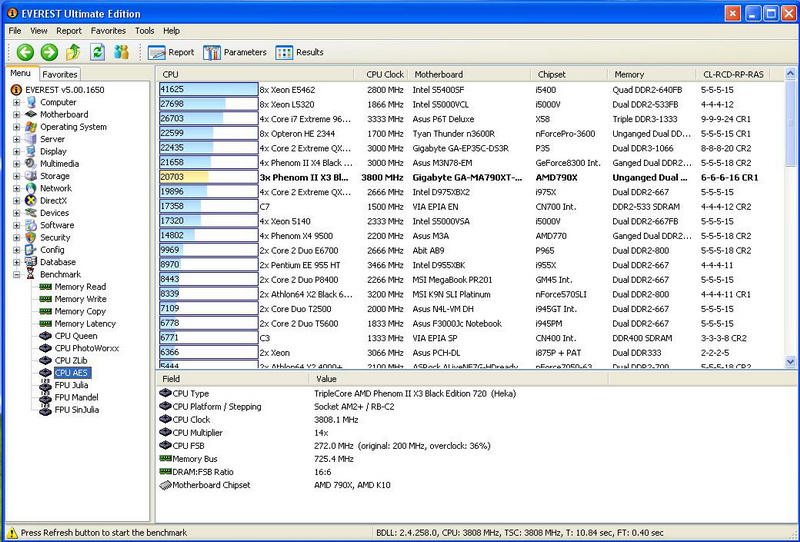Viewport: 800px width, 542px height.
Task: Open the Report menu
Action: coord(69,31)
